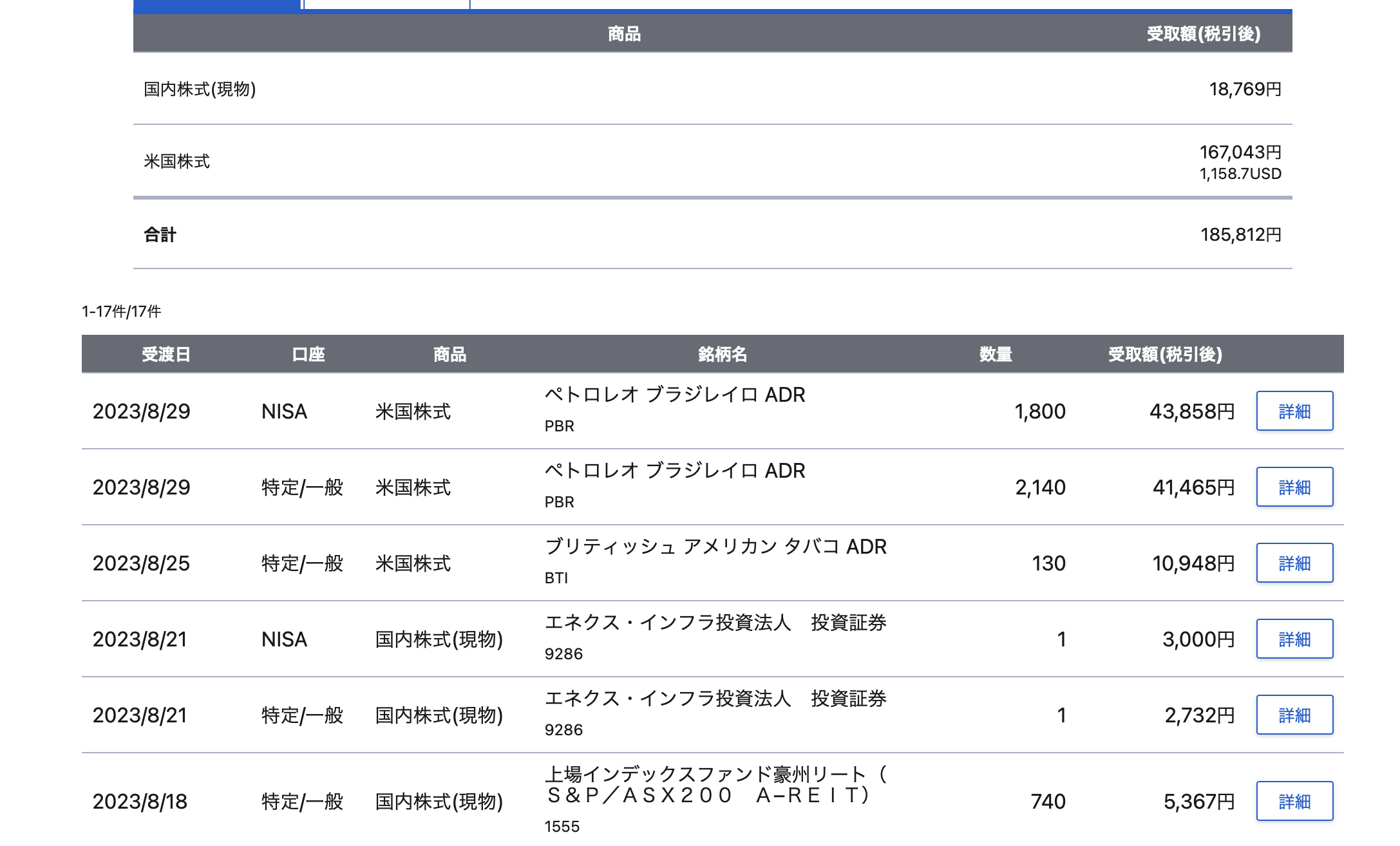View 詳細 for the NISA エネクス・インフラ 3,000円 row
This screenshot has height=846, width=1400.
1294,639
